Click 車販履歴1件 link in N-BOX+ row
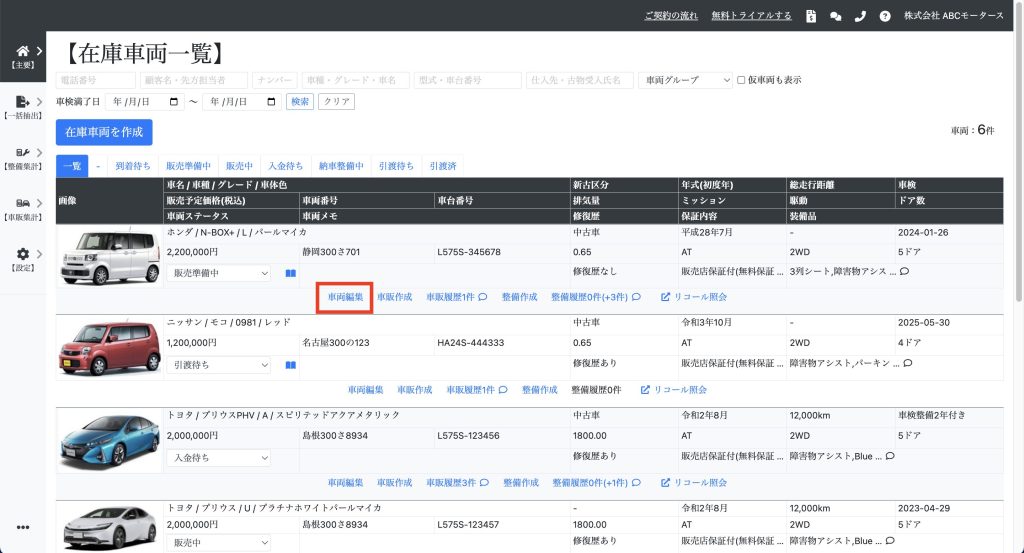The width and height of the screenshot is (1024, 553). (451, 297)
